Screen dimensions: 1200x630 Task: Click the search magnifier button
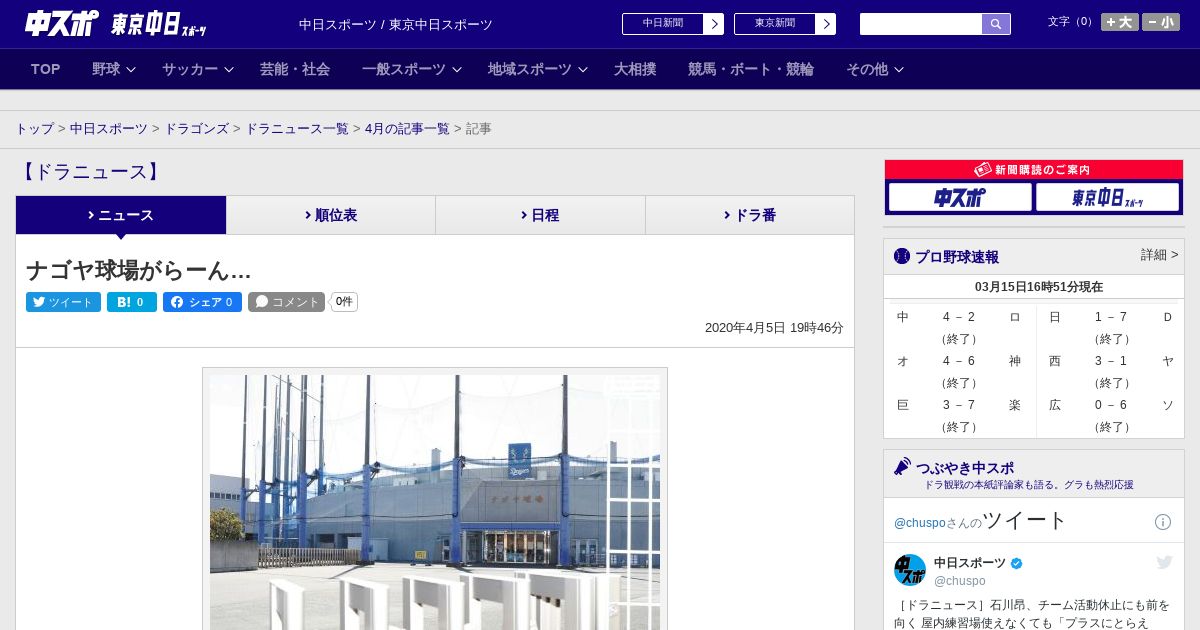[x=996, y=24]
